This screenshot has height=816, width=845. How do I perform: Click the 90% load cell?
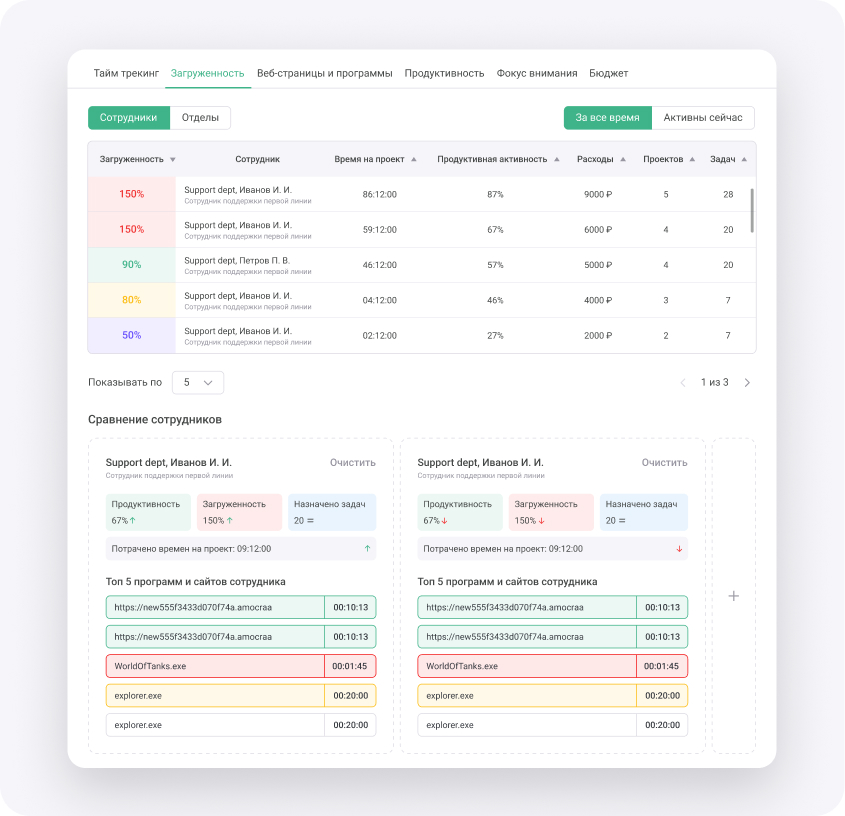pos(131,265)
